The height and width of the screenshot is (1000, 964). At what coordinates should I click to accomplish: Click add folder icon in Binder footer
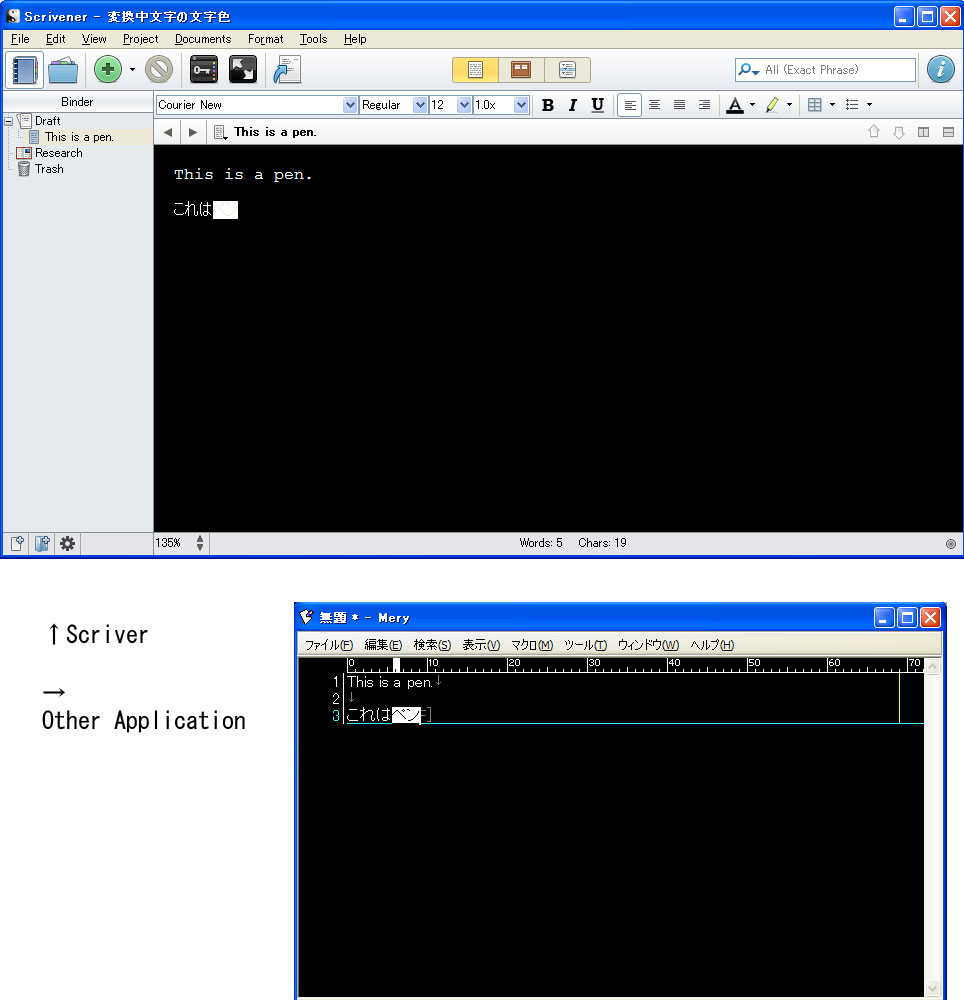tap(42, 543)
